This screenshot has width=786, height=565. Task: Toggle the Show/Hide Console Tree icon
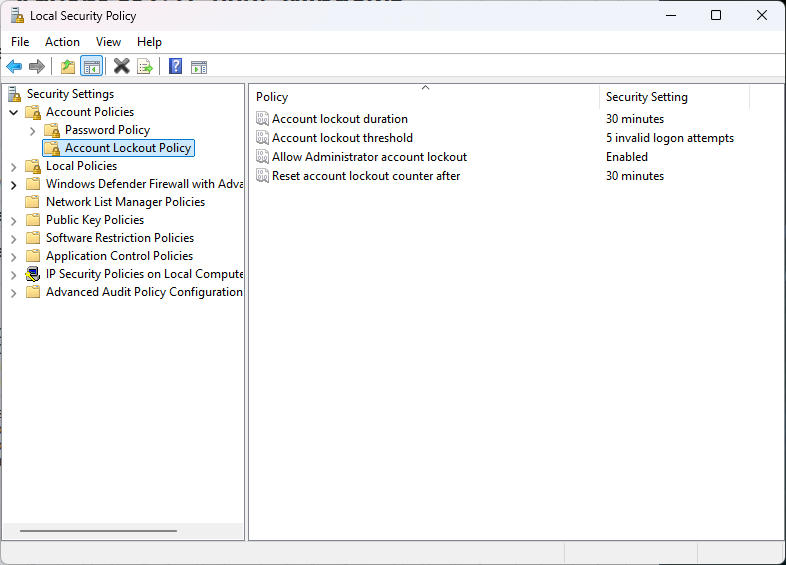(x=91, y=67)
